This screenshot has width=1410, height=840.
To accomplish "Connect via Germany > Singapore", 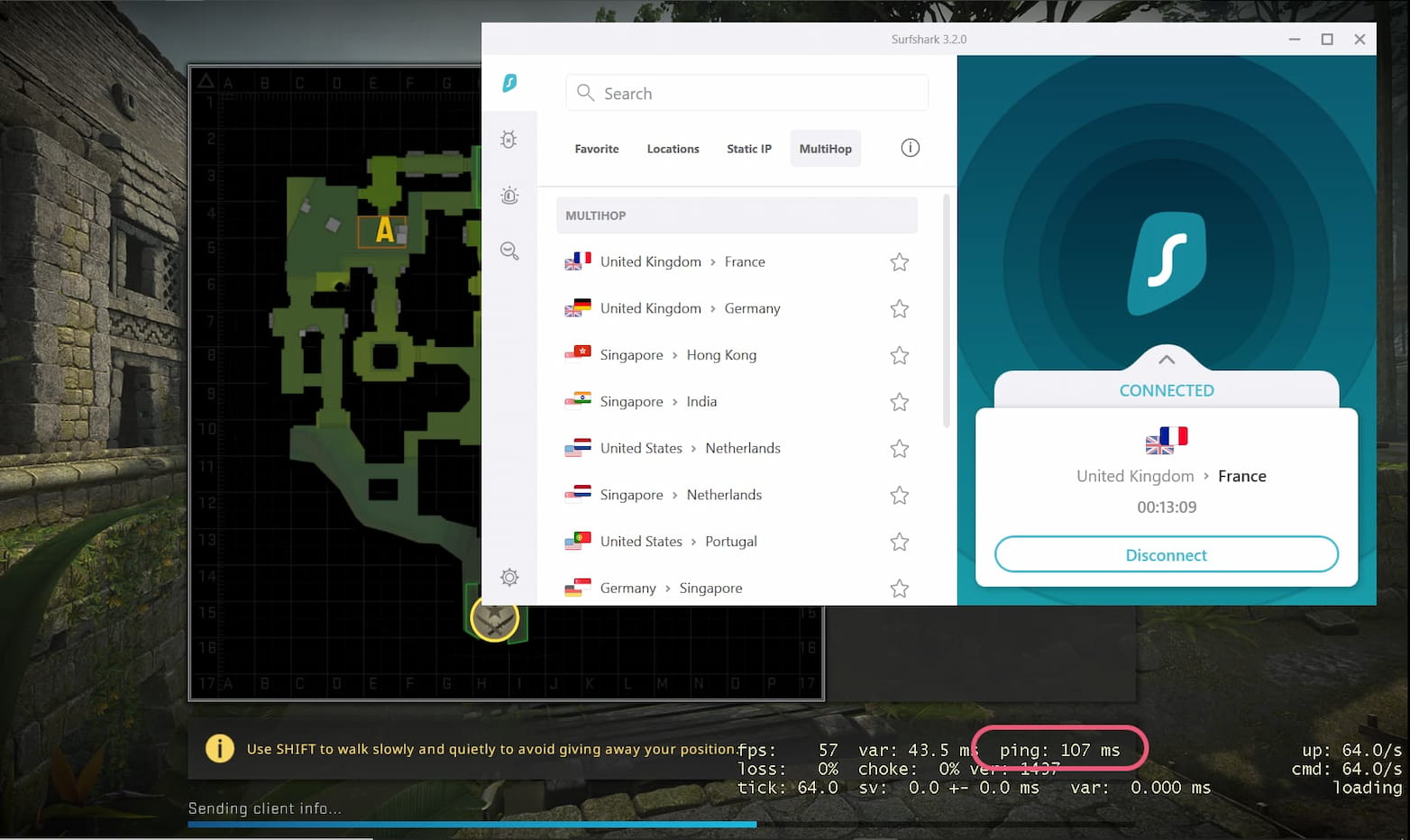I will pos(737,588).
